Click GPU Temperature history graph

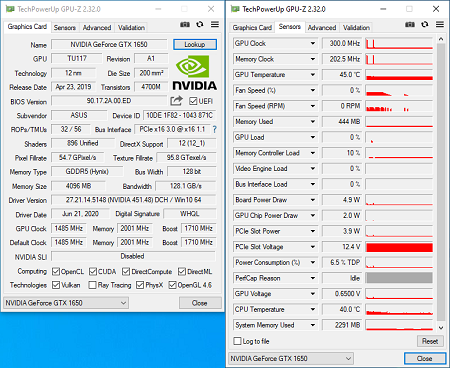pyautogui.click(x=399, y=75)
